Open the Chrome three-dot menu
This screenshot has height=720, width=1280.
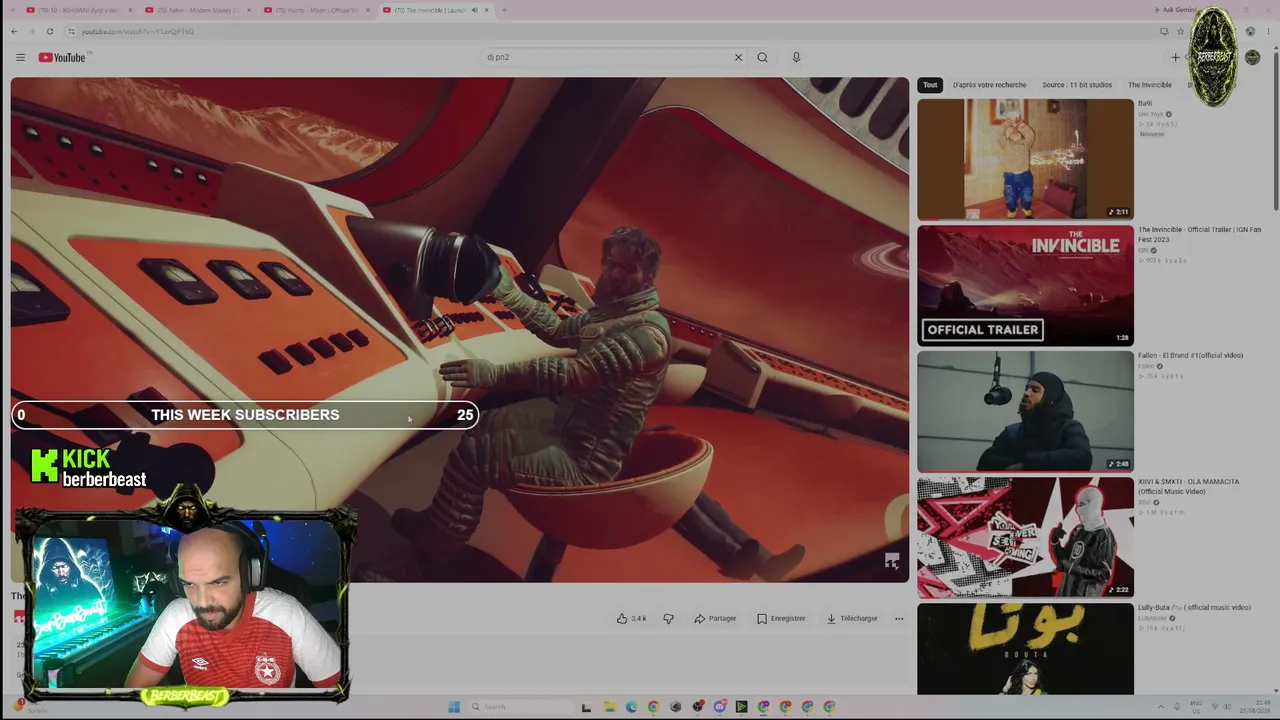[1266, 31]
